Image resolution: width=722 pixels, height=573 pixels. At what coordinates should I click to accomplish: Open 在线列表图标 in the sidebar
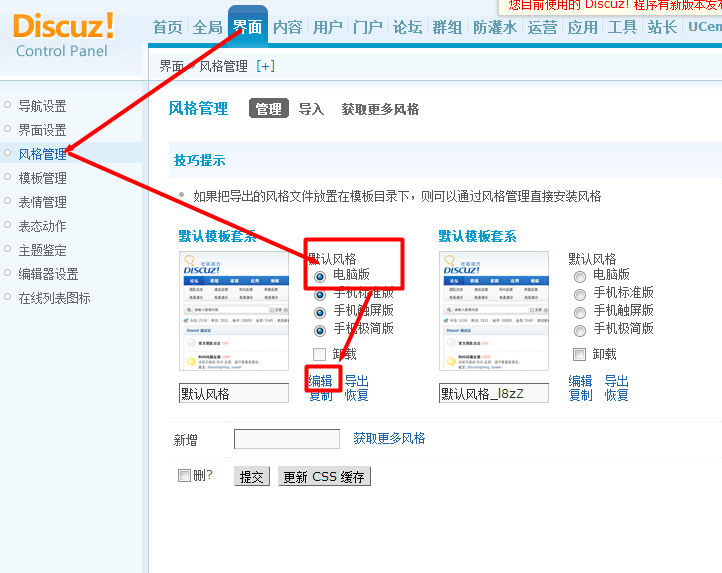pyautogui.click(x=54, y=298)
